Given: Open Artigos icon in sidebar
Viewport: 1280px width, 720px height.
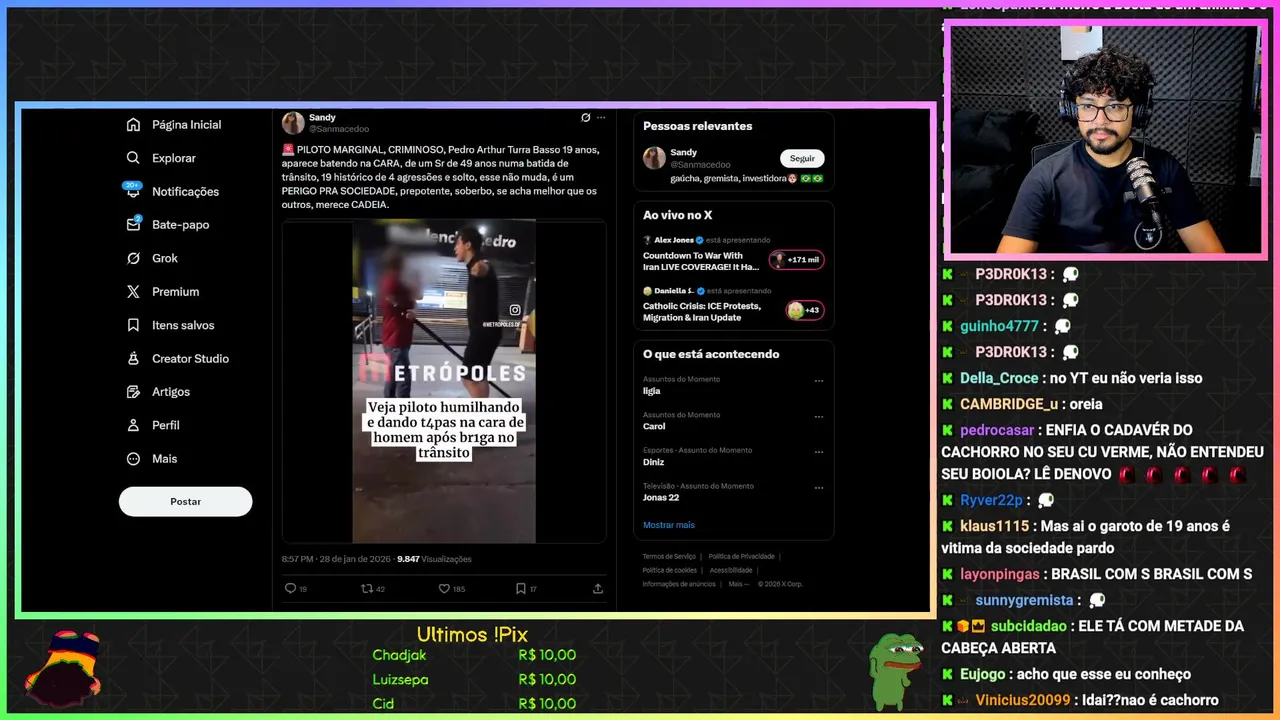Looking at the screenshot, I should [133, 392].
